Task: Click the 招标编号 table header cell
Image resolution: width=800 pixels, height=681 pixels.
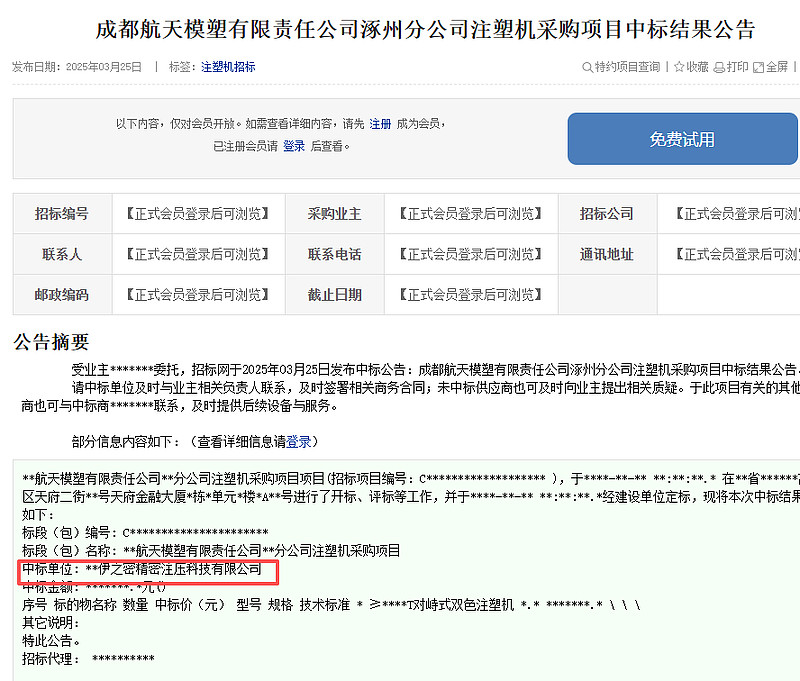Action: pos(62,213)
